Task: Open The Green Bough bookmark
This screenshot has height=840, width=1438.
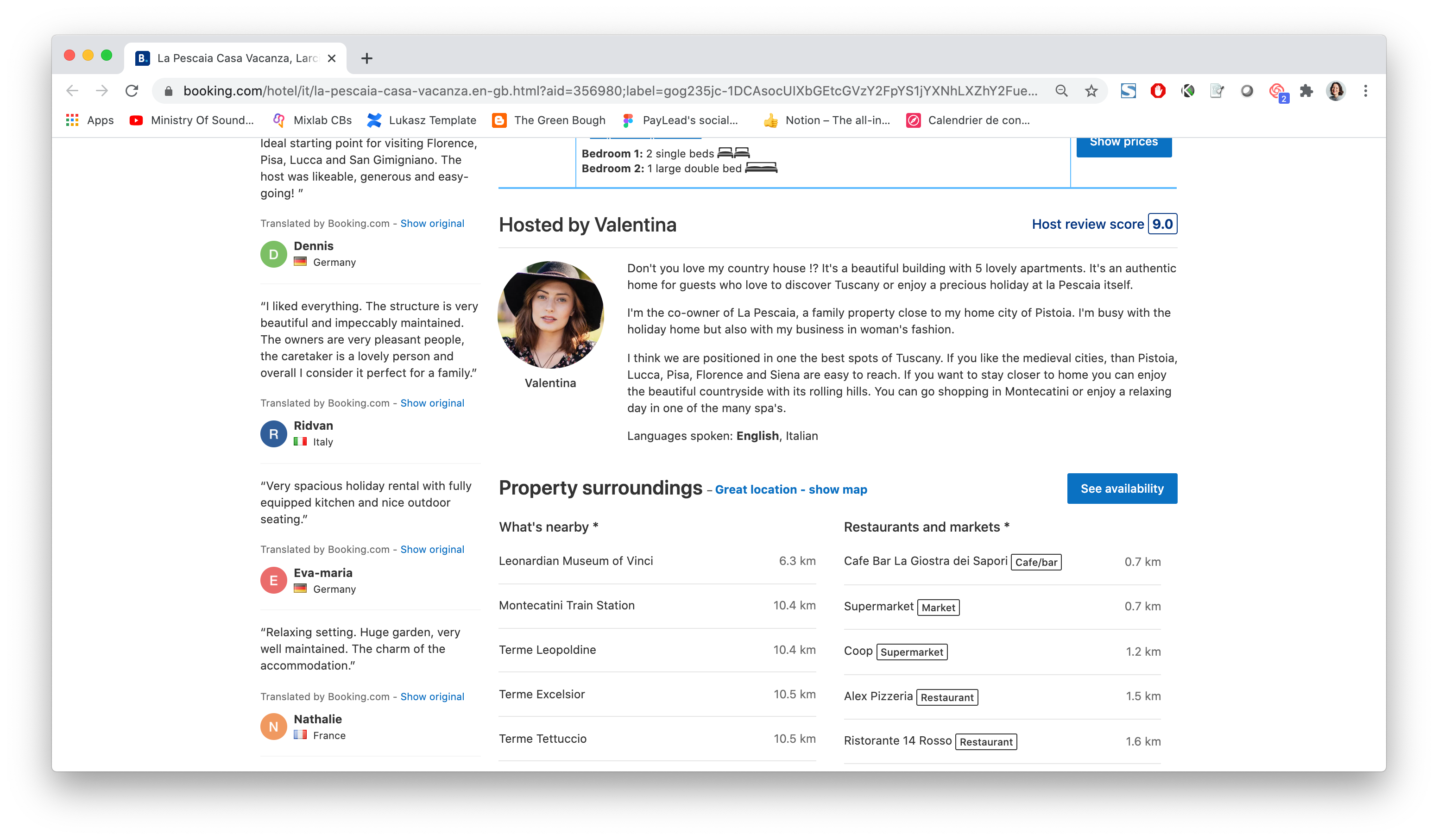Action: [549, 120]
